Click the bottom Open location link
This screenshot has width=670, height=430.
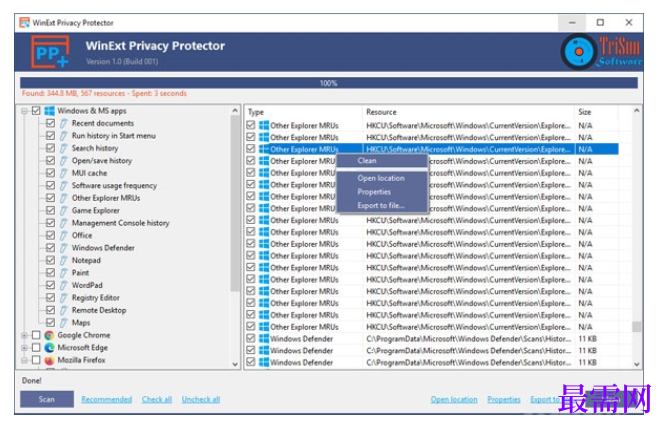coord(454,399)
